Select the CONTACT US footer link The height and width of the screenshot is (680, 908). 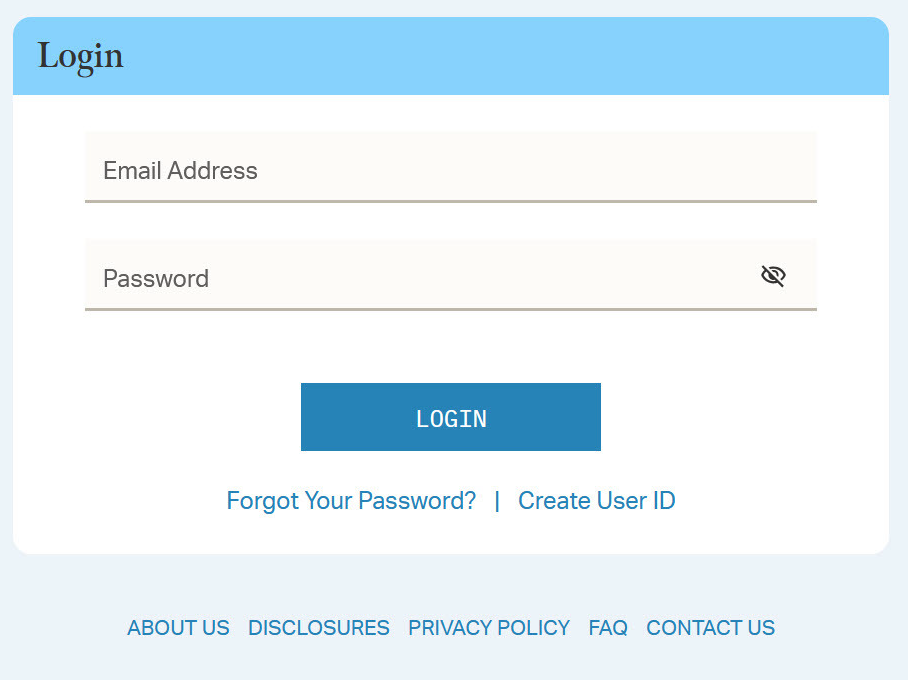[x=710, y=628]
